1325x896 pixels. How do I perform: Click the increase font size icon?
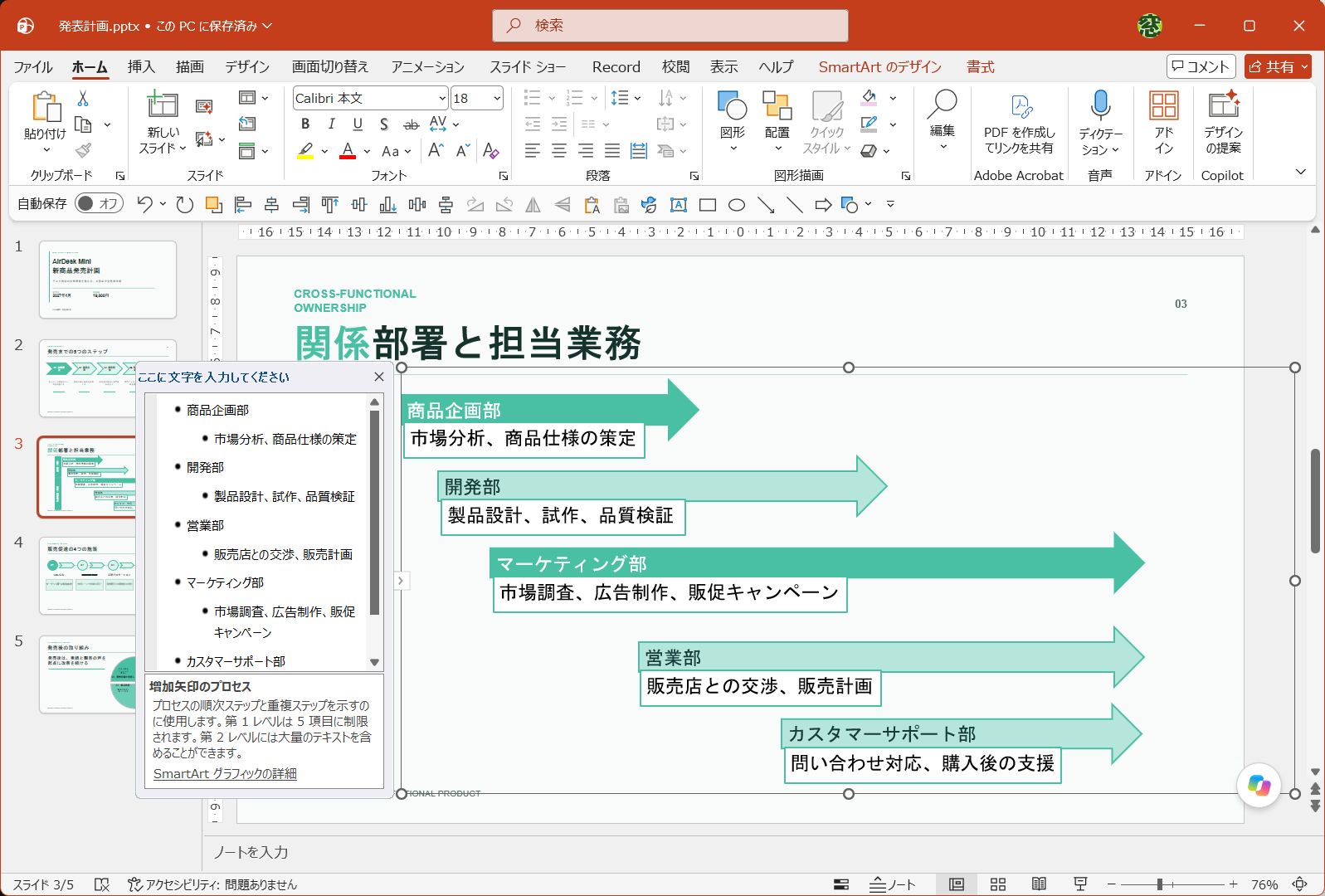436,150
